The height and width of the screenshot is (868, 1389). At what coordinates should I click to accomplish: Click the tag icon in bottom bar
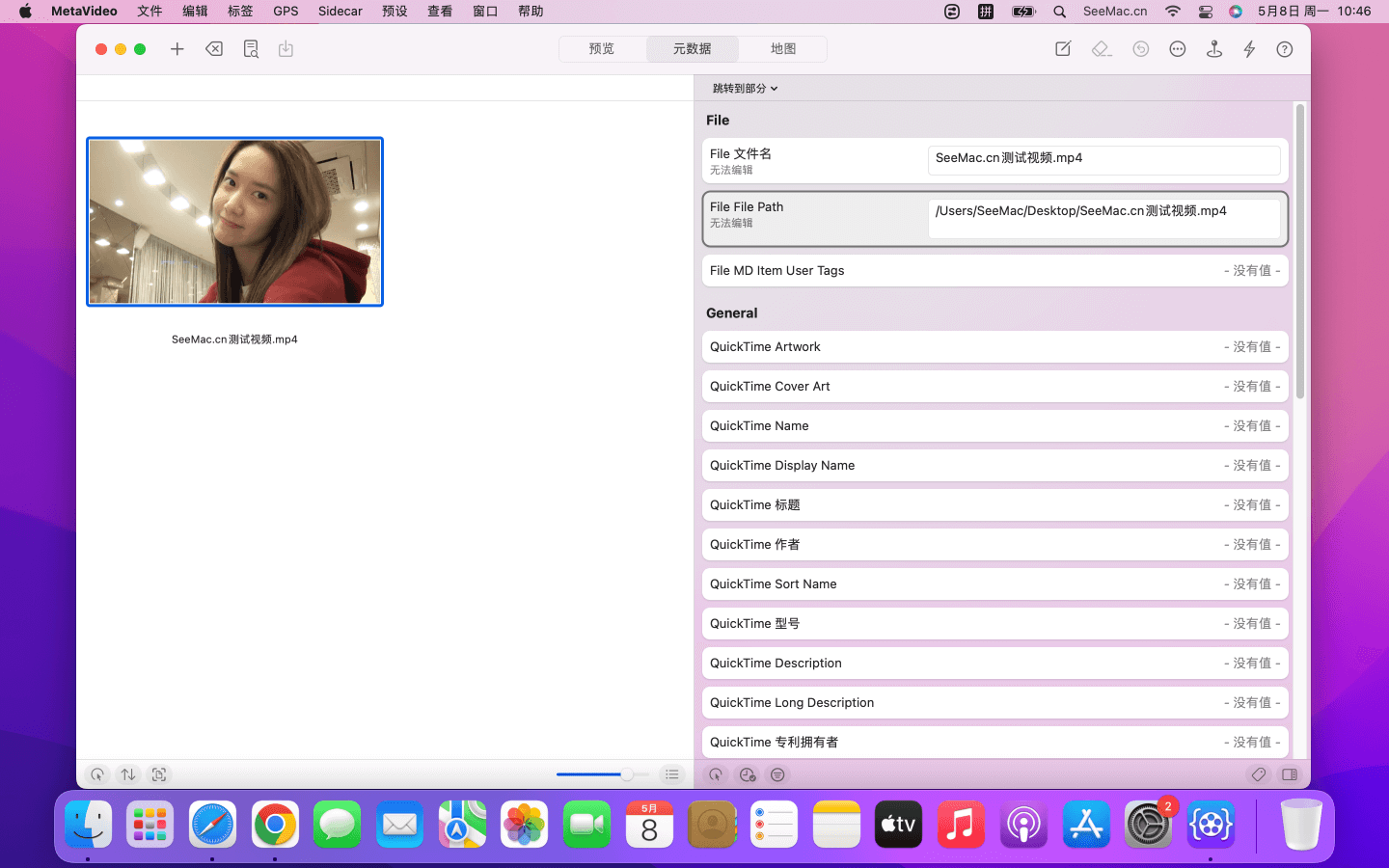1259,774
